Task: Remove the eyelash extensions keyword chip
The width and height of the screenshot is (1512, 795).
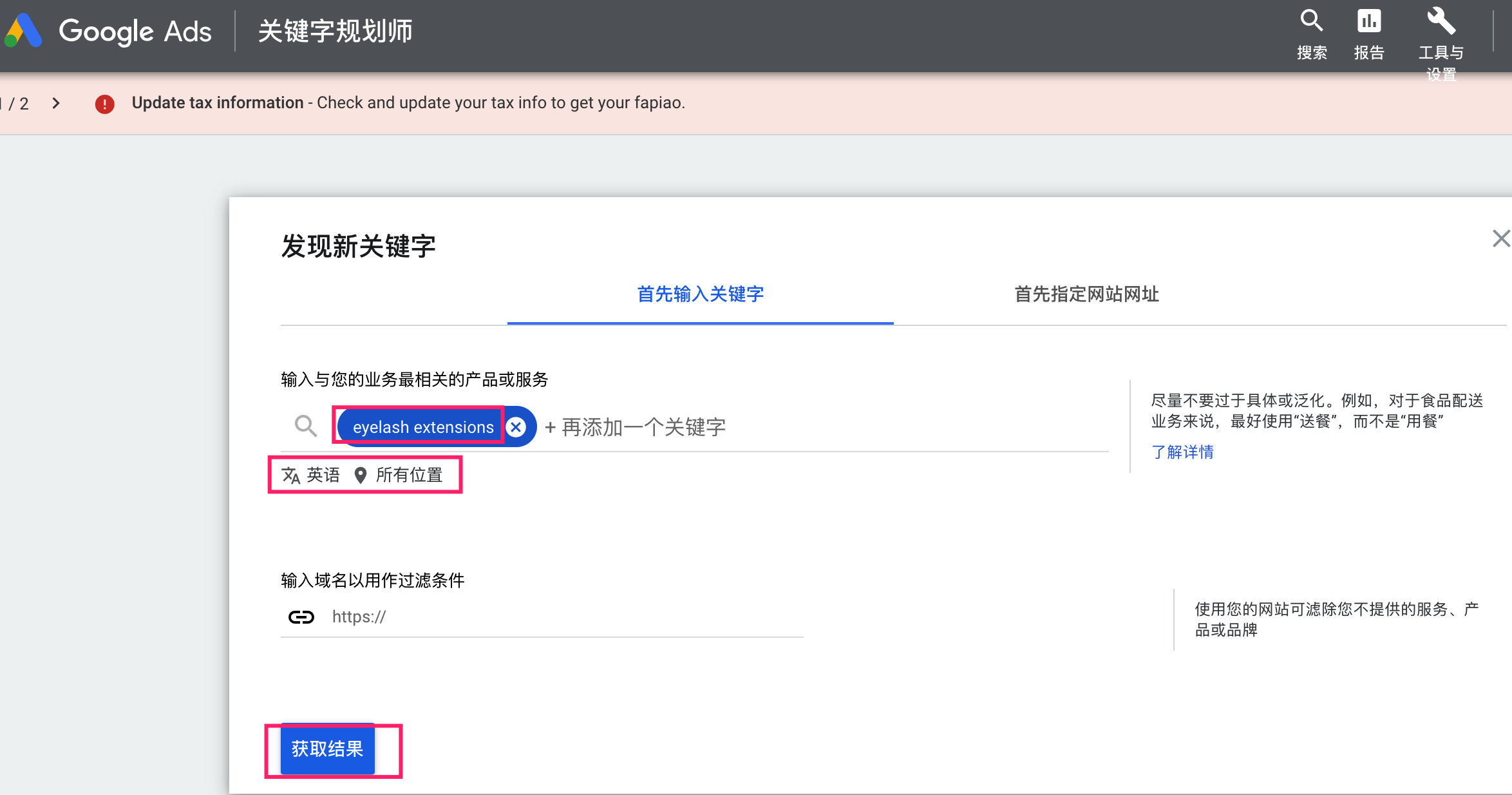Action: (516, 427)
